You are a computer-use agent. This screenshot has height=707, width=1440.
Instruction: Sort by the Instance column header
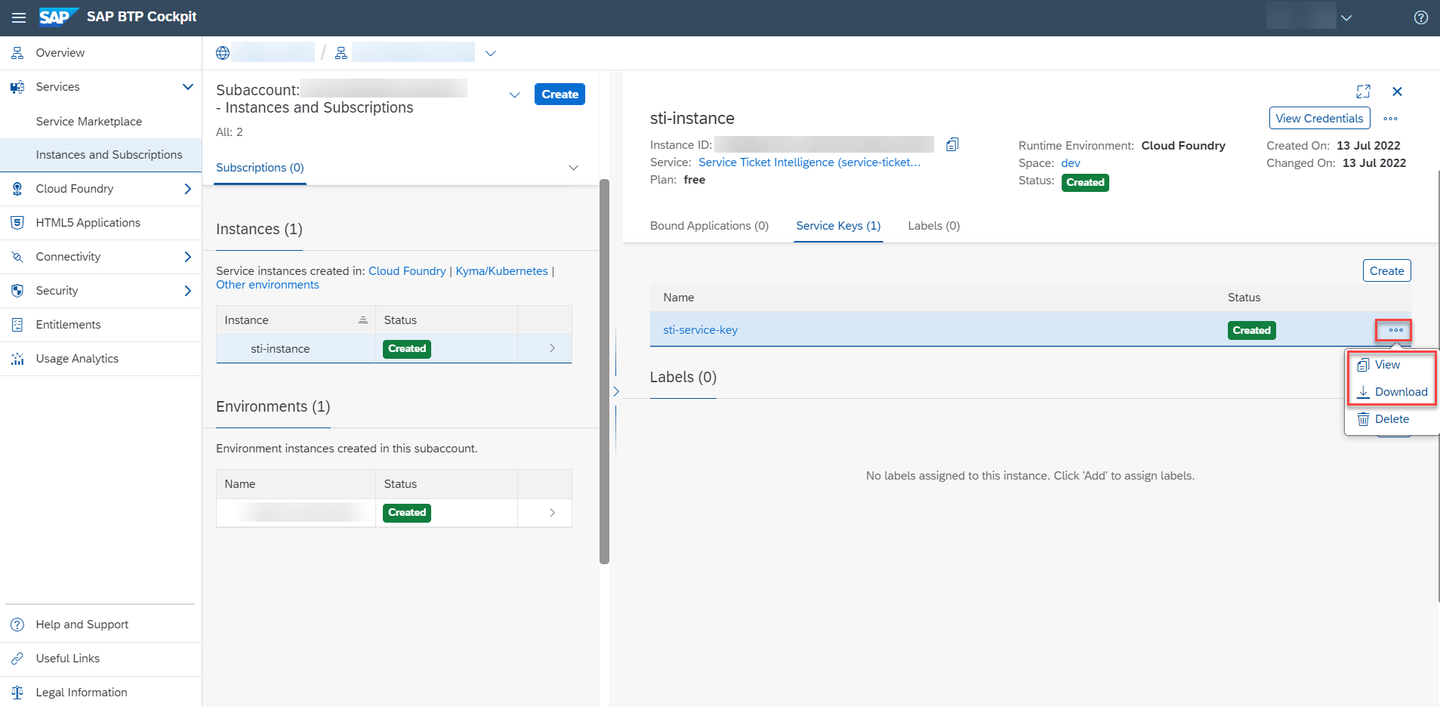pos(296,320)
